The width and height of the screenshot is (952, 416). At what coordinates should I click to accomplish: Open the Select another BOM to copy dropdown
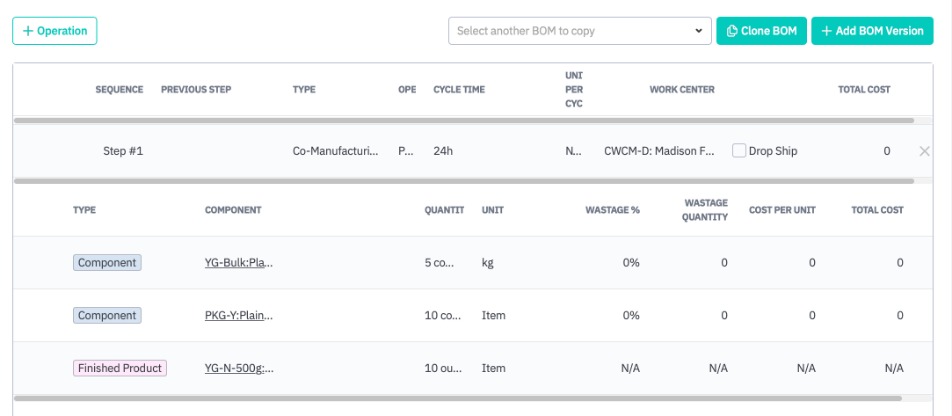tap(579, 31)
